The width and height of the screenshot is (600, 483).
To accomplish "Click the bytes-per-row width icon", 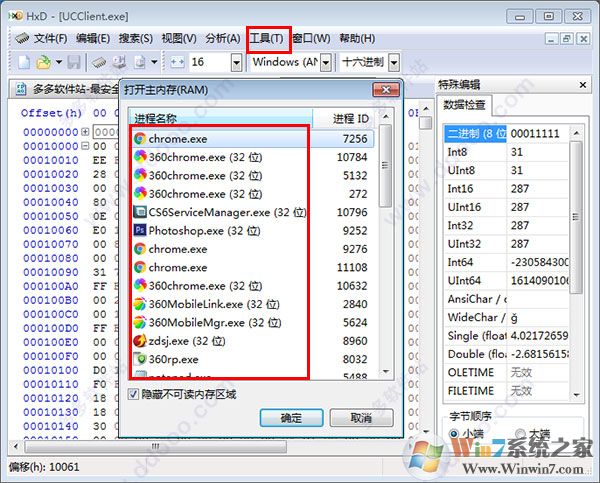I will (x=177, y=62).
